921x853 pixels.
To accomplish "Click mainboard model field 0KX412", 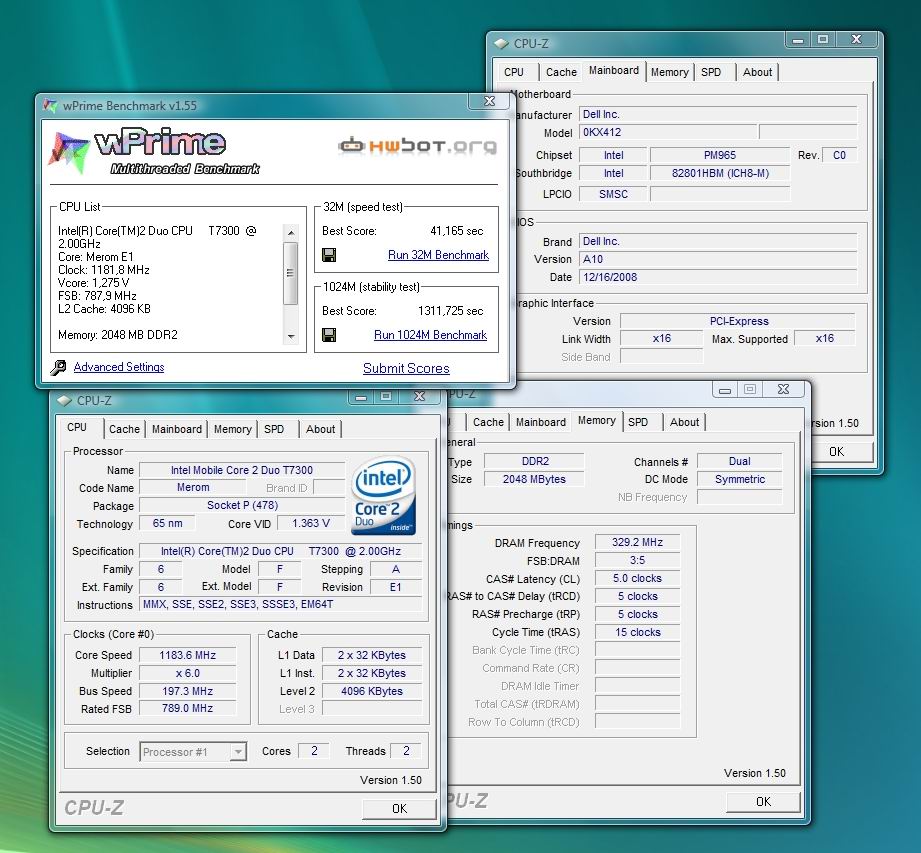I will point(668,132).
